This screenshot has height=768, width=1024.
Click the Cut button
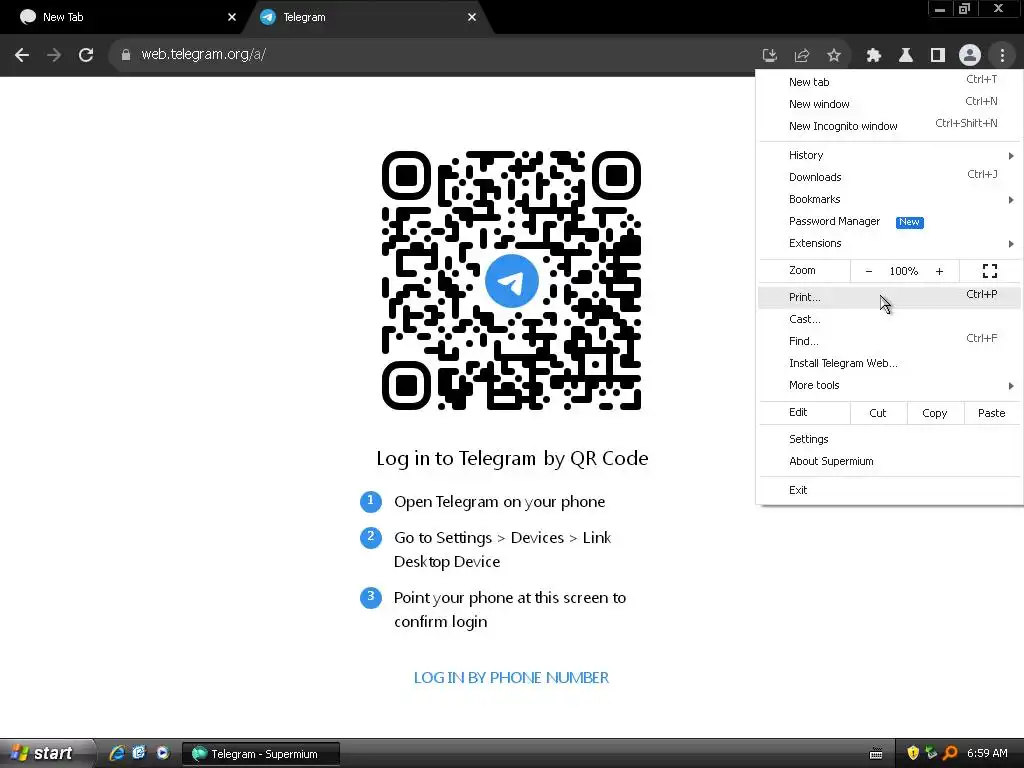click(878, 413)
